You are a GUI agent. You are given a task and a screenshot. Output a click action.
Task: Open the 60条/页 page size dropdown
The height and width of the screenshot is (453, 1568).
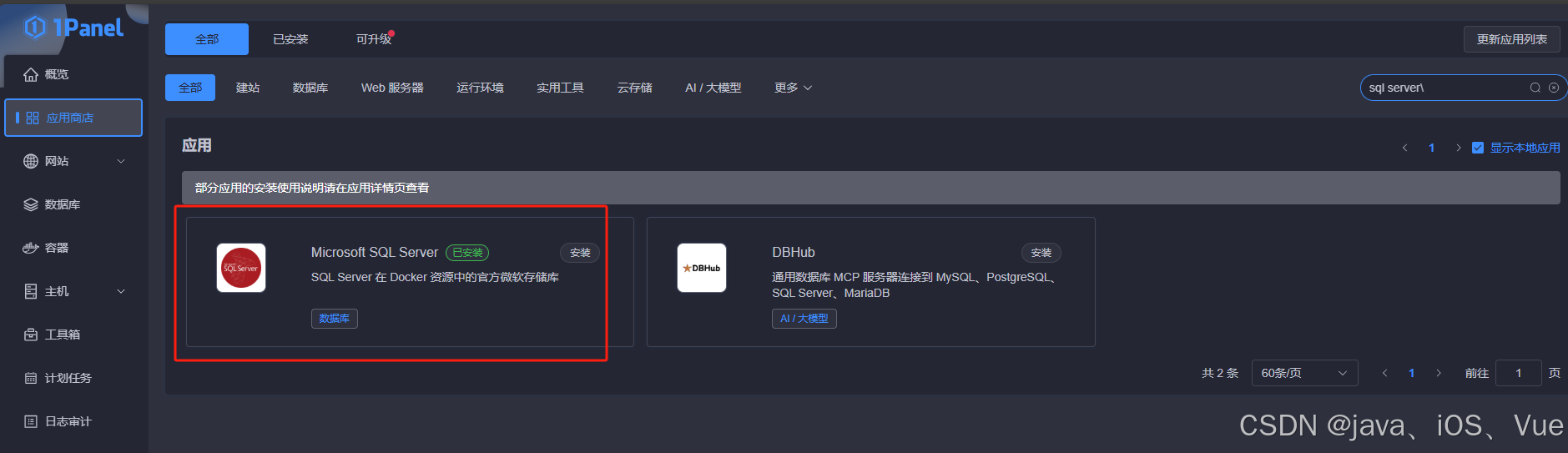click(1304, 373)
